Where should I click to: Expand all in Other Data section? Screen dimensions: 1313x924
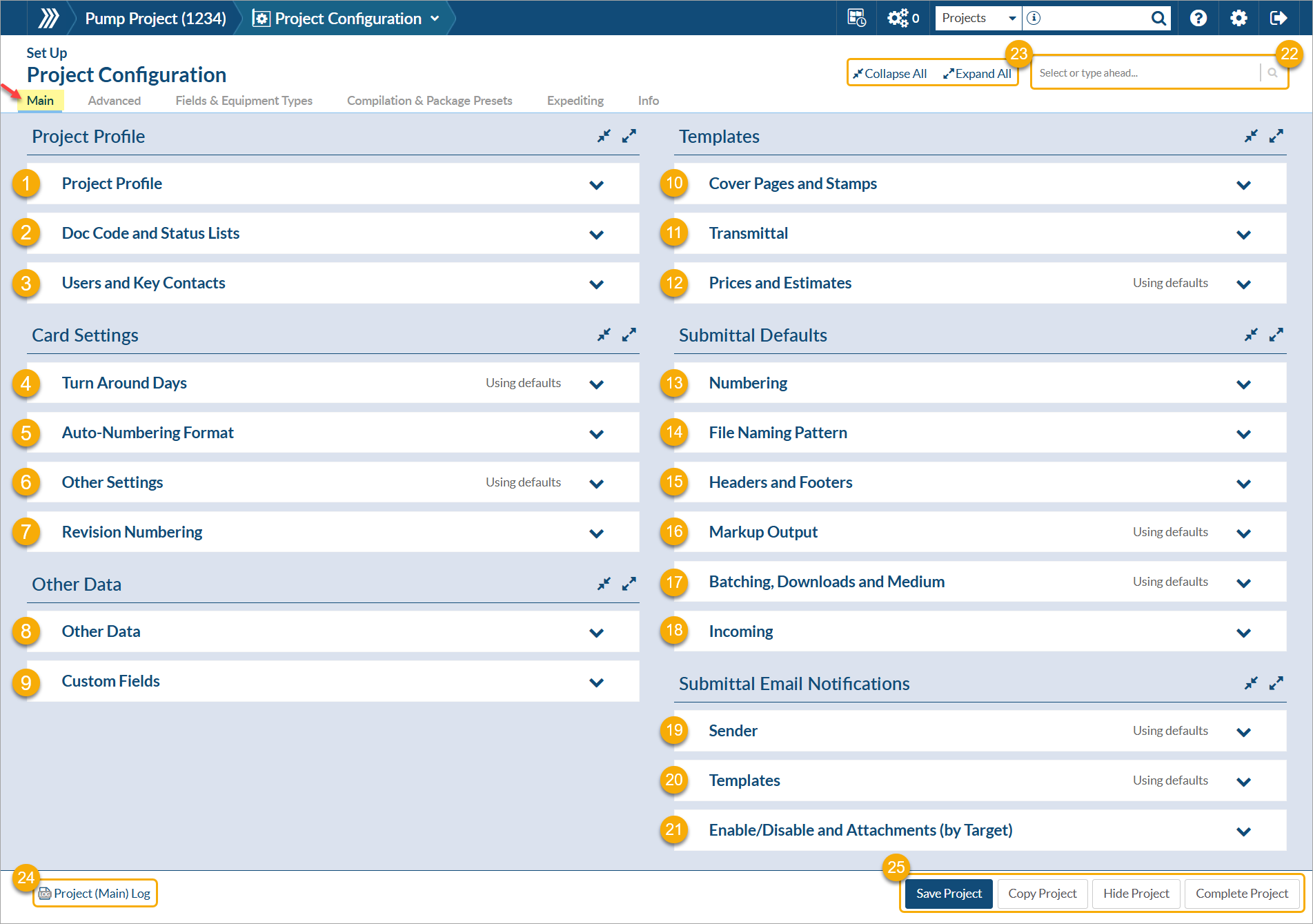point(629,584)
